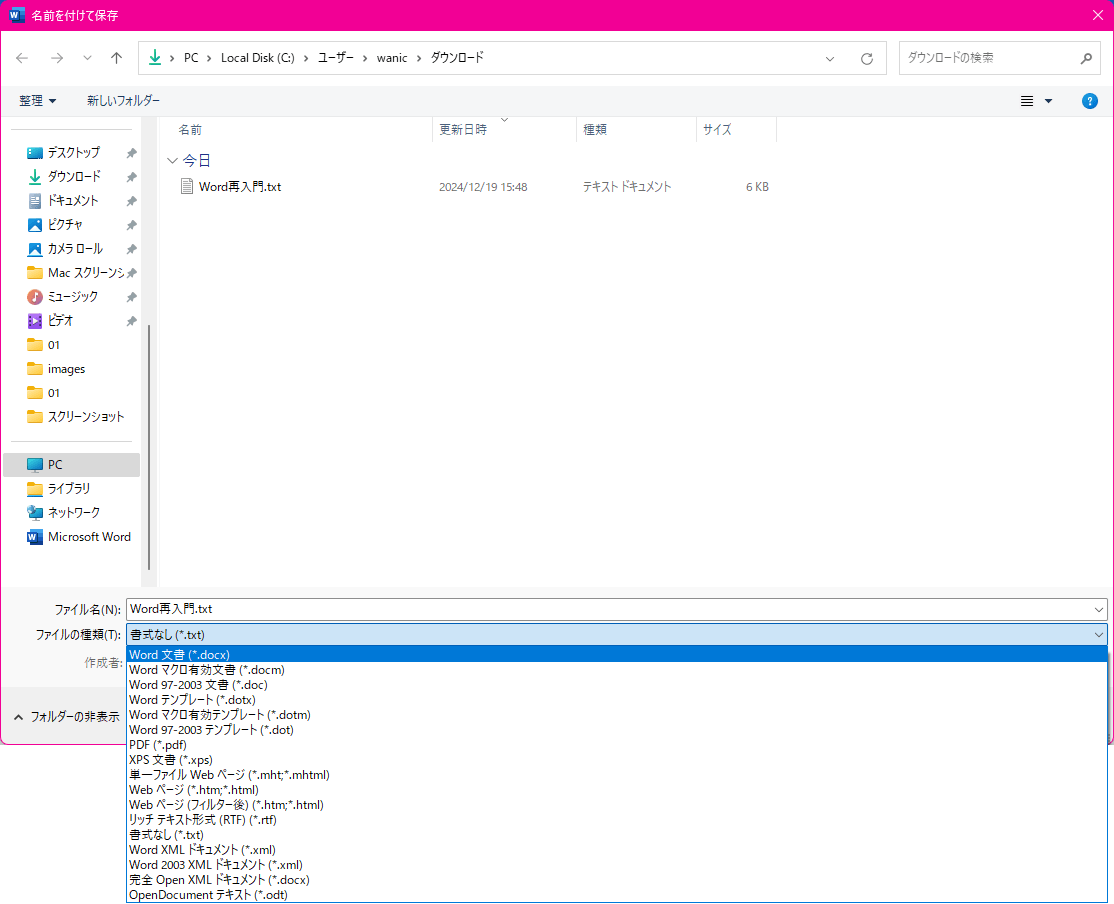
Task: Open the images folder in sidebar
Action: coord(66,369)
